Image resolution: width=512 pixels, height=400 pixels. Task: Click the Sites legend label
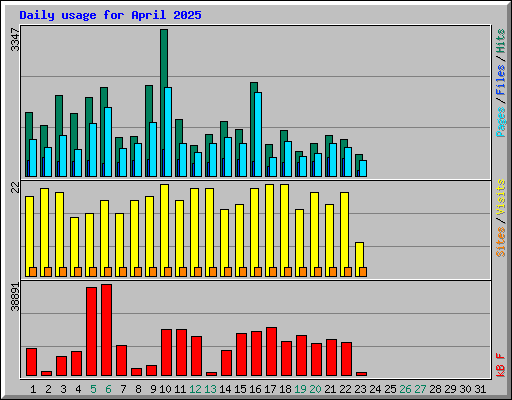click(501, 242)
